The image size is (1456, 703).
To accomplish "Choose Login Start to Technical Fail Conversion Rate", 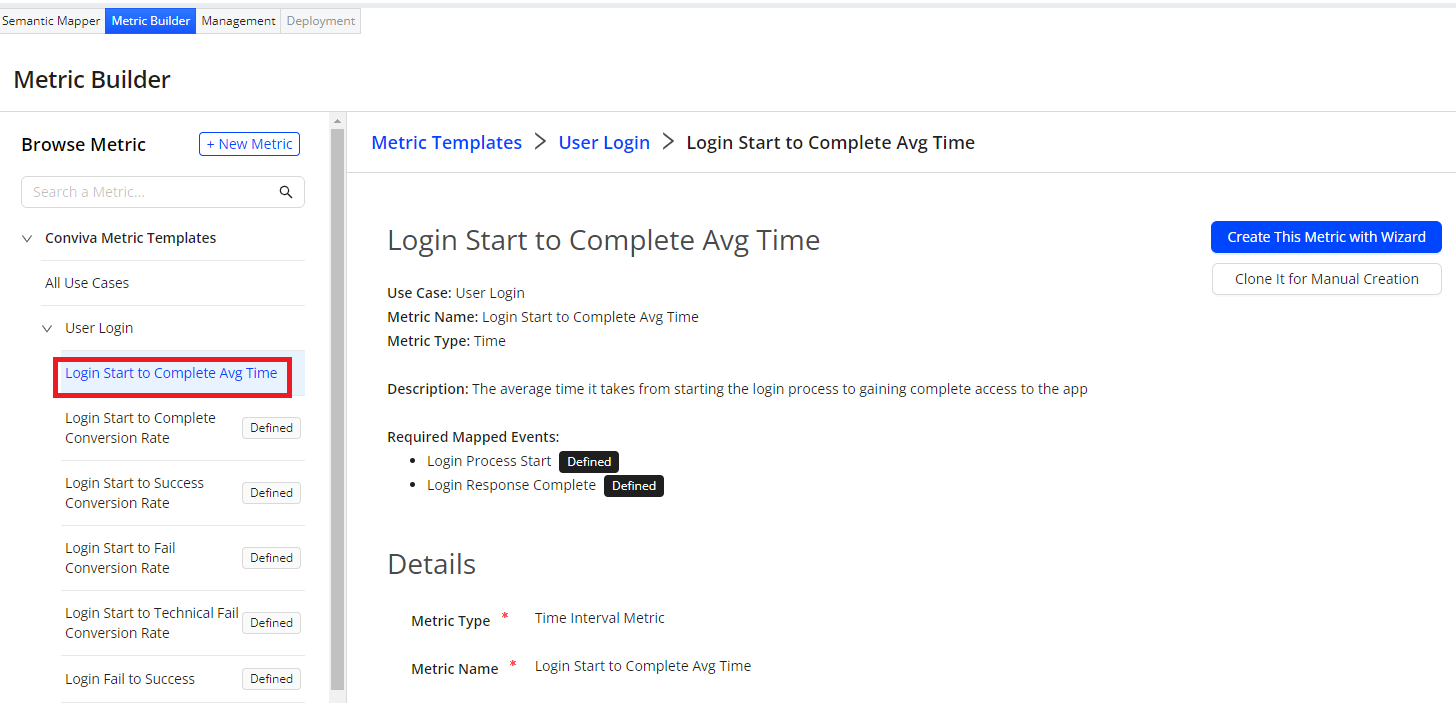I will click(x=151, y=623).
